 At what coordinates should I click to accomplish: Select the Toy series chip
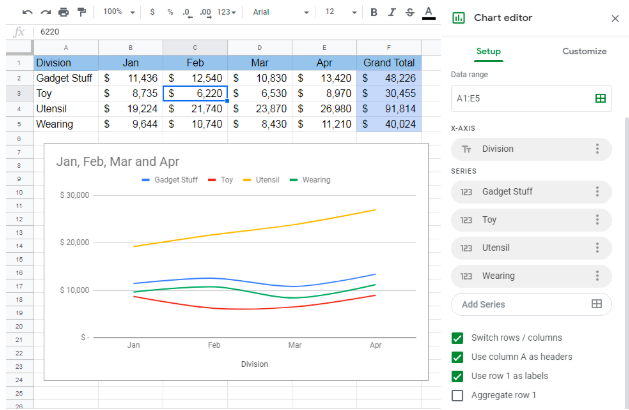tap(531, 219)
